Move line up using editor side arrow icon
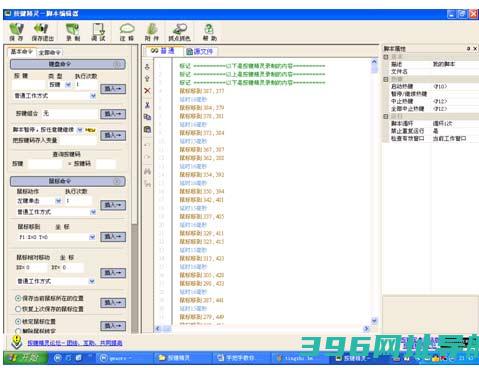 pos(147,79)
